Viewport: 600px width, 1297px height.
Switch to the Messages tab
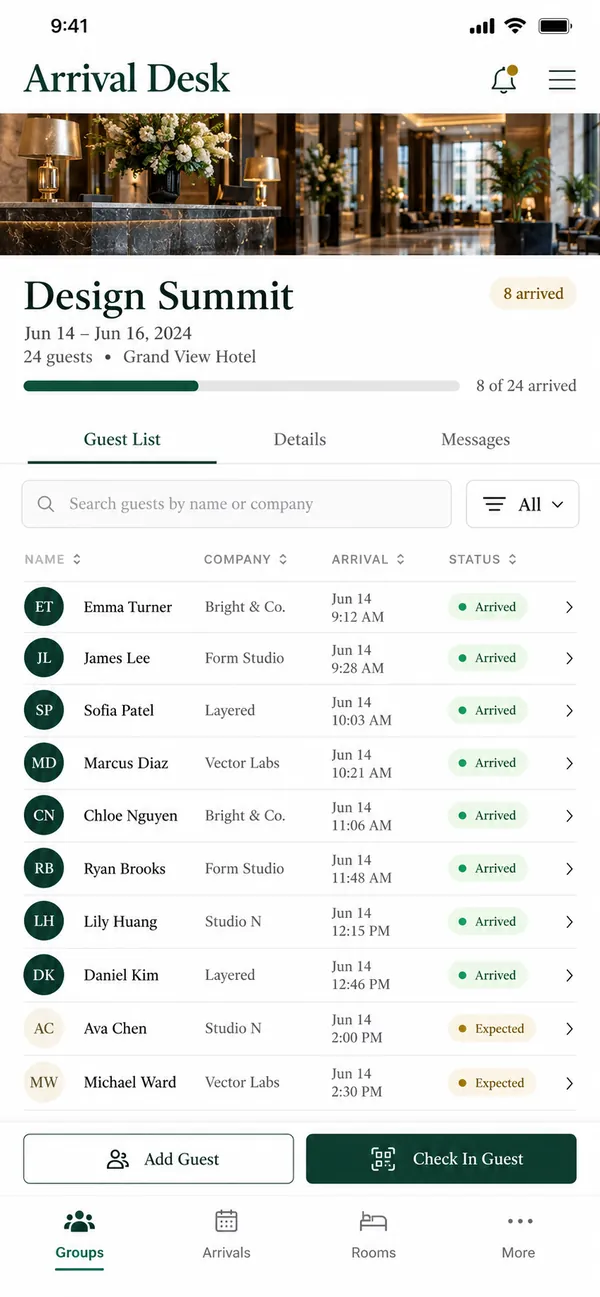coord(476,439)
